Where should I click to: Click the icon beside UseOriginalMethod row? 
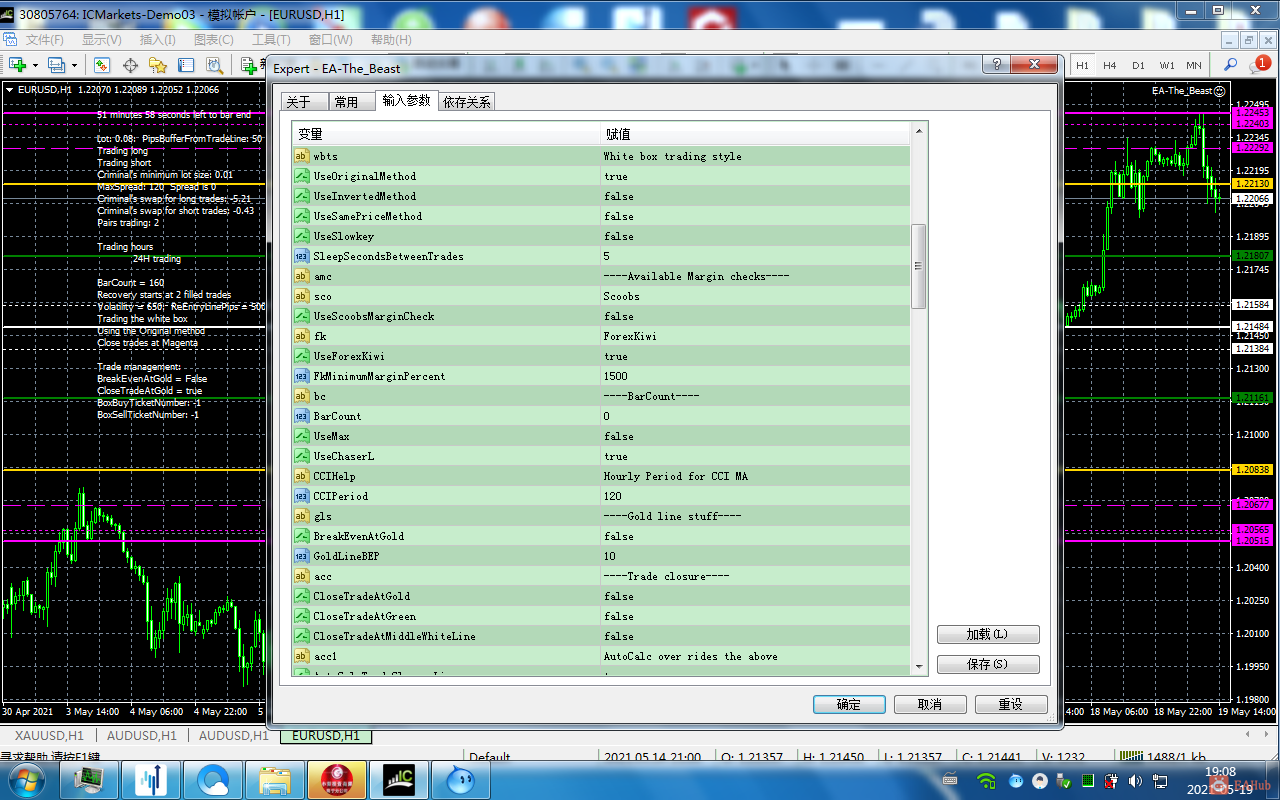301,176
